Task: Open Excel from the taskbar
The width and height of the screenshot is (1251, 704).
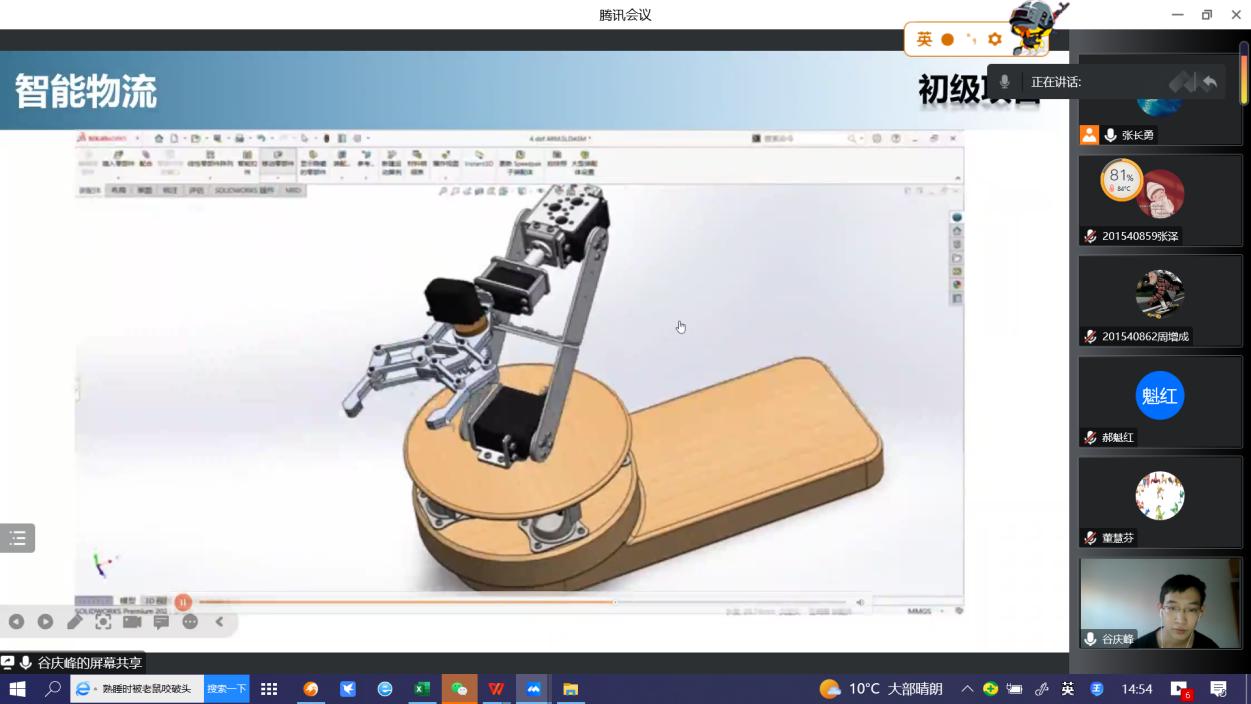Action: coord(422,689)
